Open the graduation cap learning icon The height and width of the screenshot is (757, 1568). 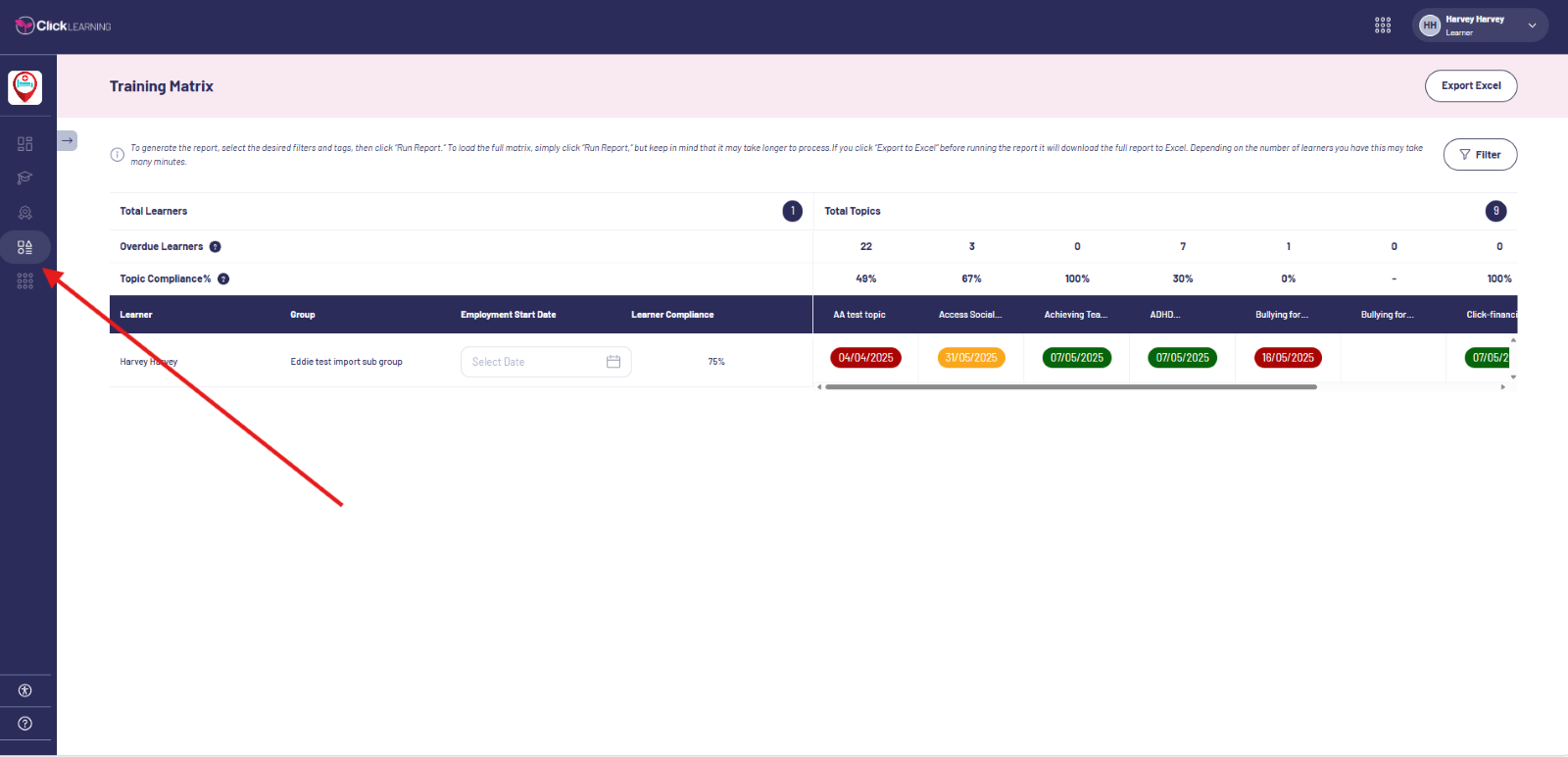click(25, 178)
